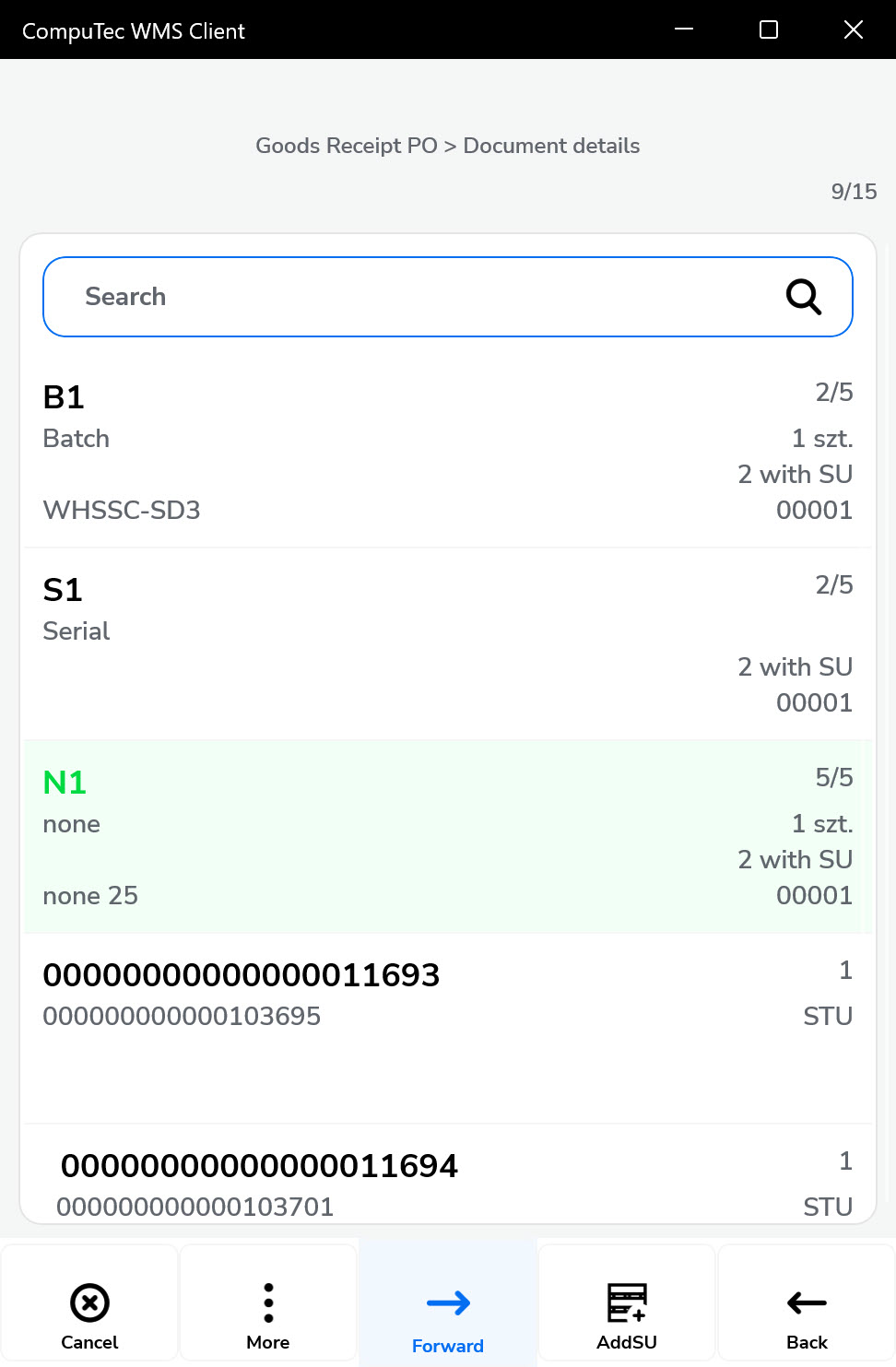Image resolution: width=896 pixels, height=1367 pixels.
Task: Click the AddSU storage unit icon
Action: pyautogui.click(x=627, y=1302)
